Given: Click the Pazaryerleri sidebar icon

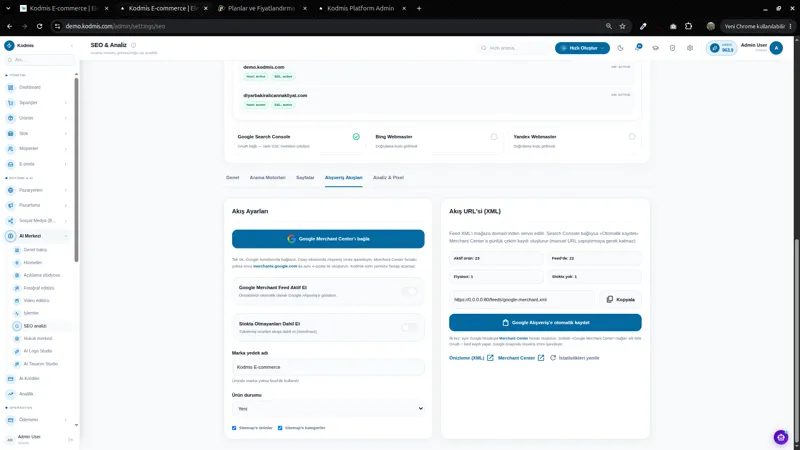Looking at the screenshot, I should click(11, 190).
